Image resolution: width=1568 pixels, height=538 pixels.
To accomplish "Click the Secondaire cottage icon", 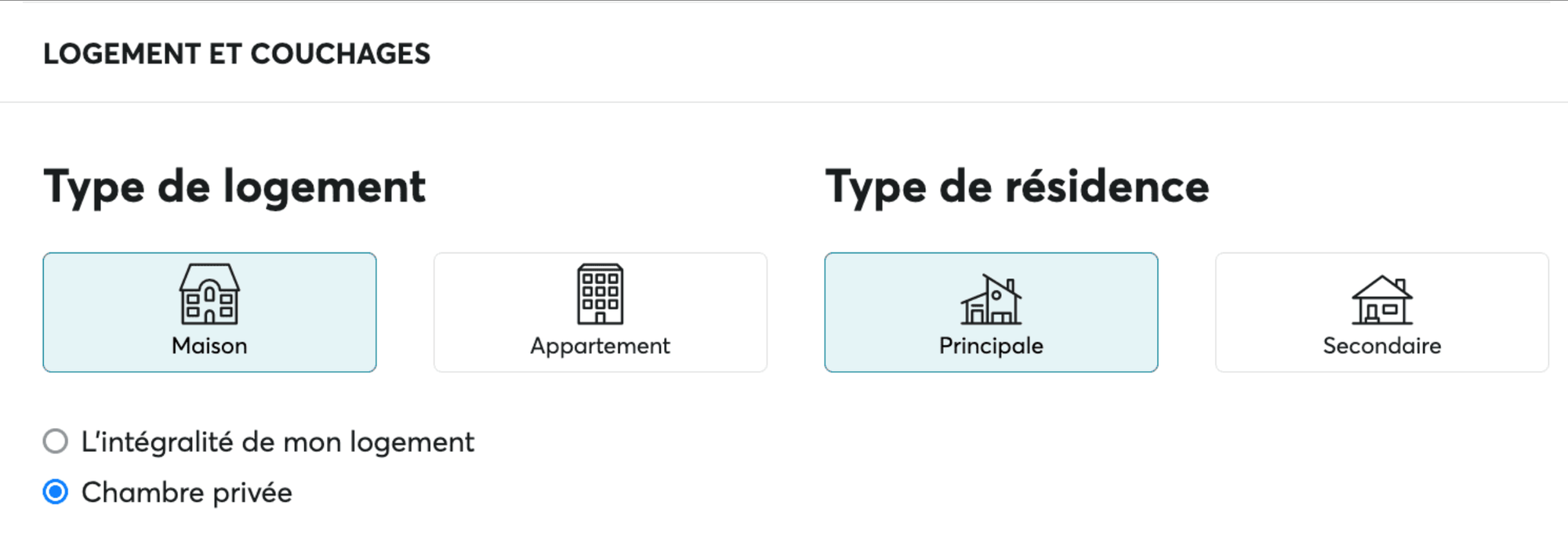I will (1381, 300).
